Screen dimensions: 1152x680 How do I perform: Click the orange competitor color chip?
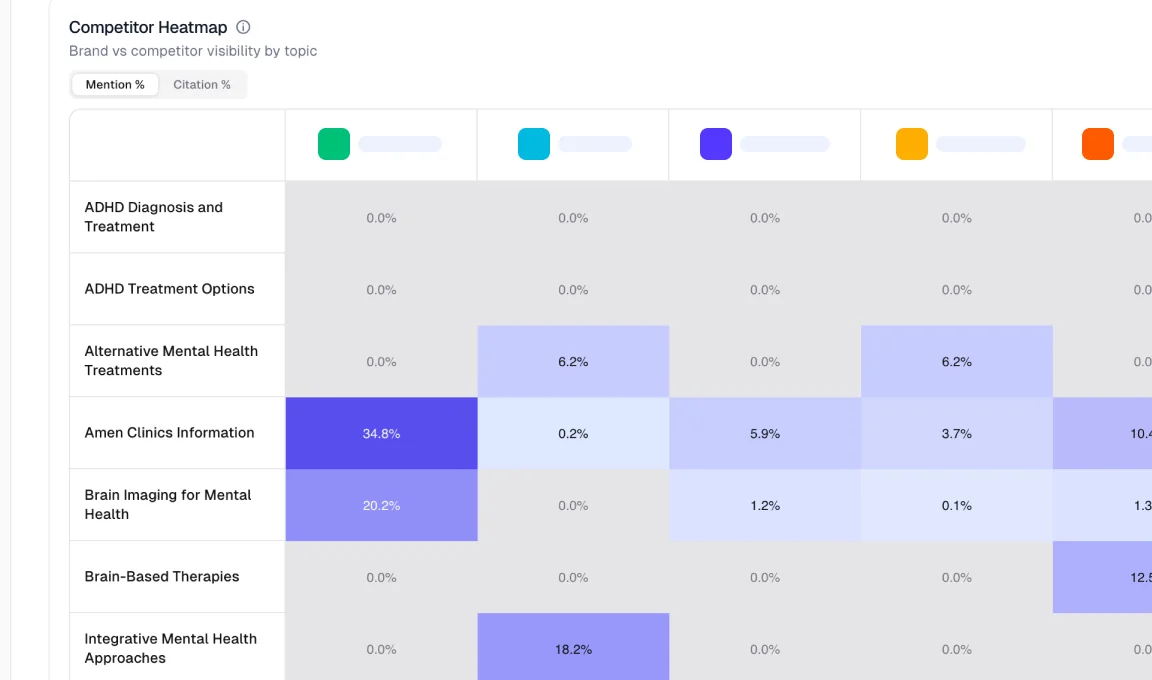click(x=1097, y=144)
